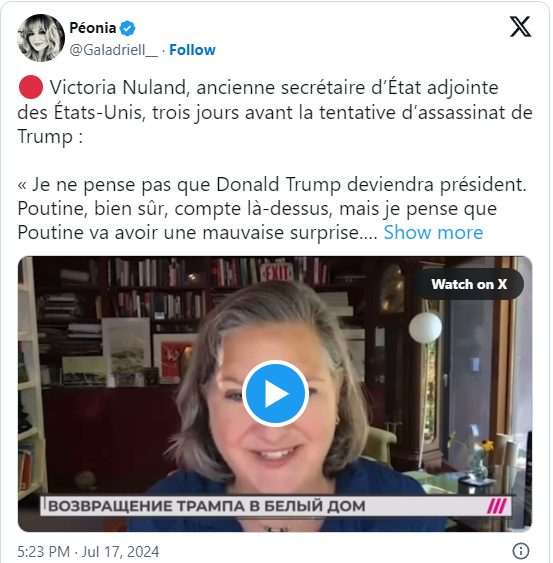The width and height of the screenshot is (553, 563).
Task: Open the @Galadriell__ handle link
Action: [113, 50]
